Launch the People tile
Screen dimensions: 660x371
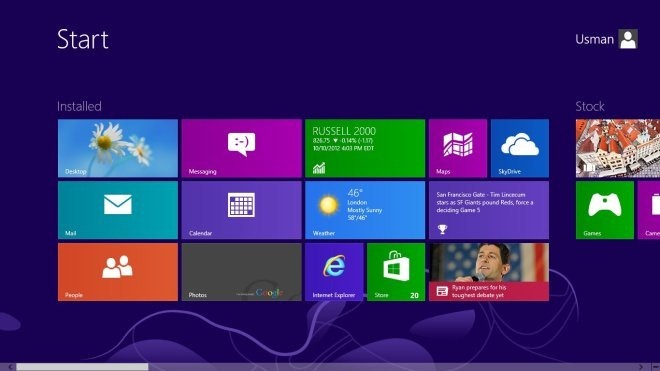(118, 272)
